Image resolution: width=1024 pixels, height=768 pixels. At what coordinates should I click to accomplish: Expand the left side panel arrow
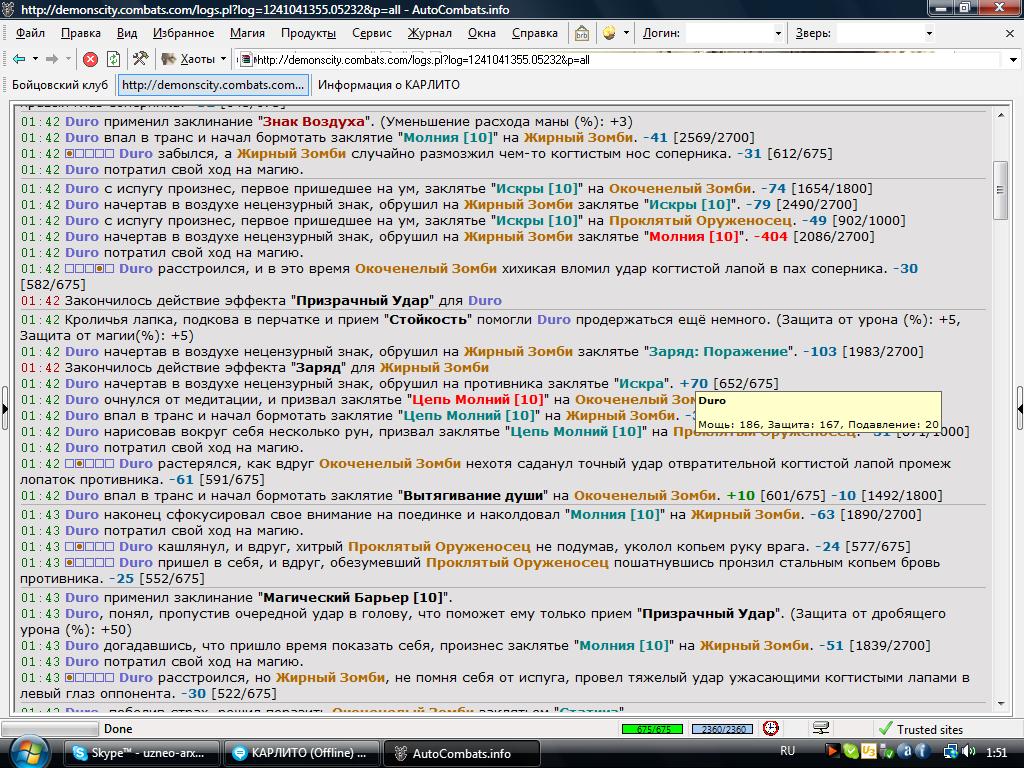click(5, 409)
